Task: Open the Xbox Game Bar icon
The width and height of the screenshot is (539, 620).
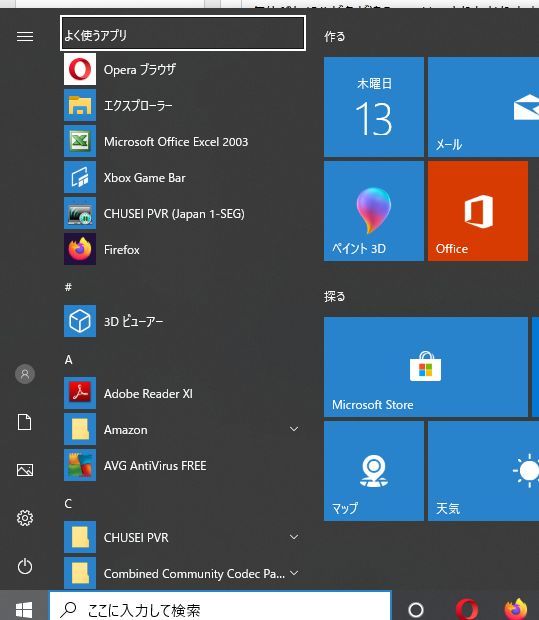Action: [x=80, y=177]
